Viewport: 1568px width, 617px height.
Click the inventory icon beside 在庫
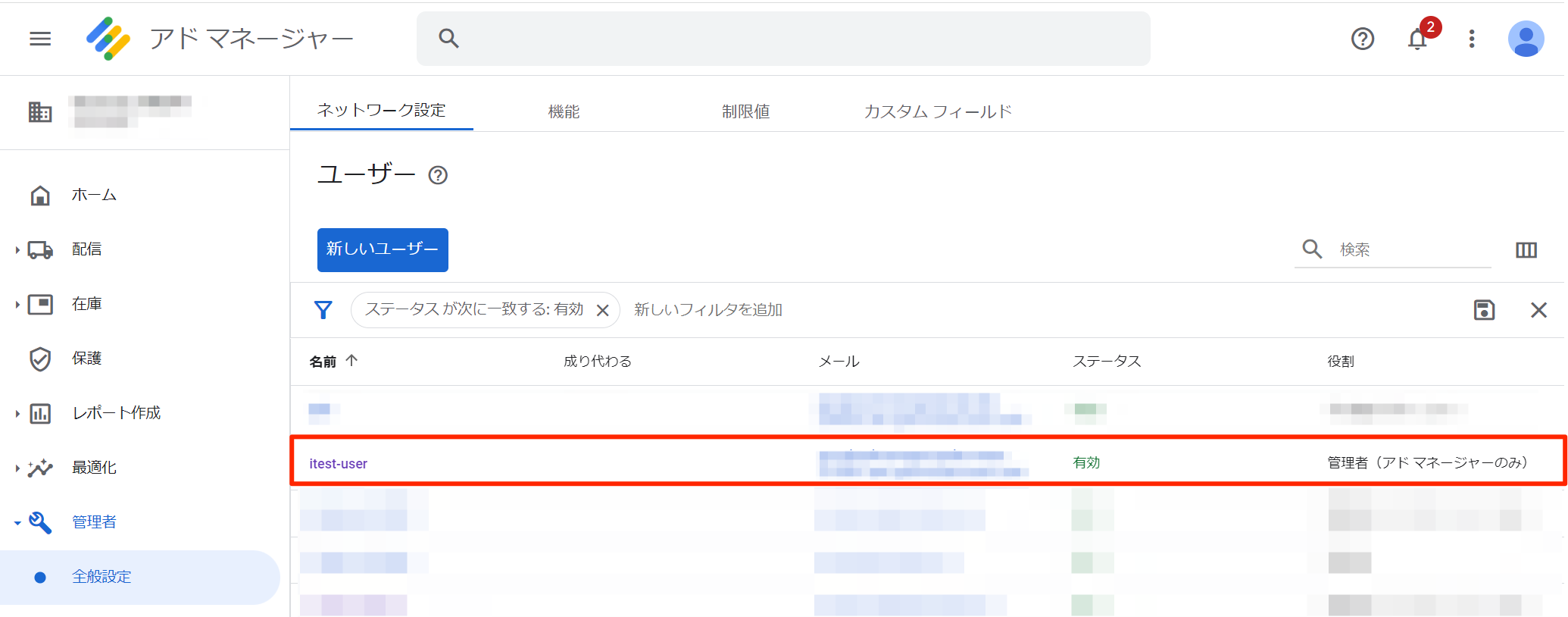pos(40,304)
